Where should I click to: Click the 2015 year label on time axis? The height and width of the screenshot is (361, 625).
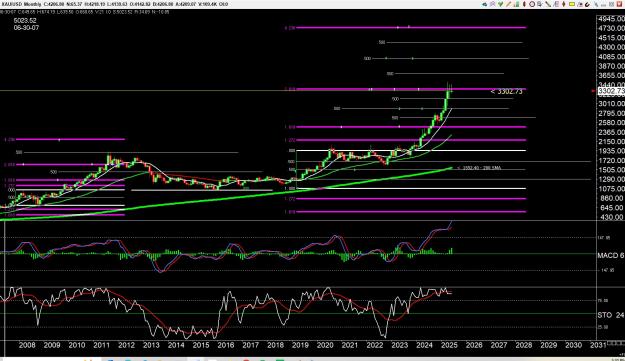click(200, 345)
